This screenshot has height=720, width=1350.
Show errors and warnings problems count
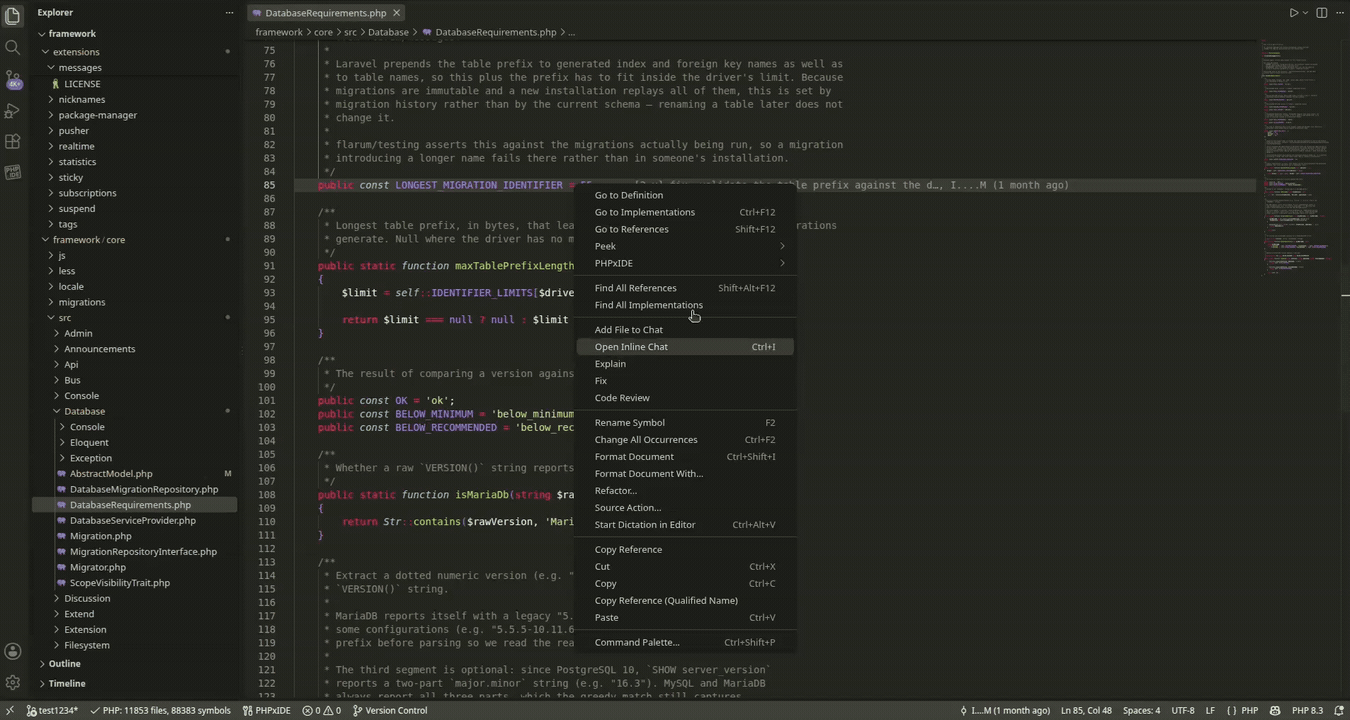point(321,711)
